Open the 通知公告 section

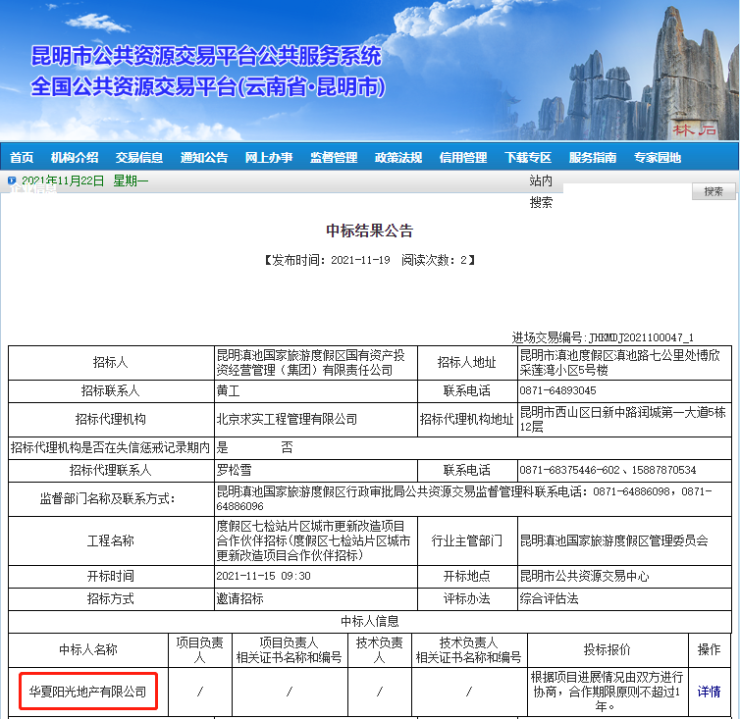[x=204, y=157]
